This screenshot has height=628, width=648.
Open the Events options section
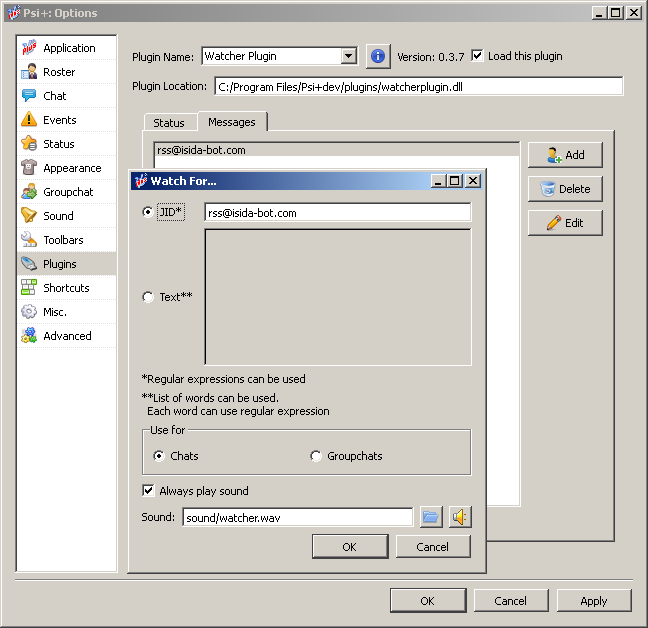pyautogui.click(x=59, y=120)
